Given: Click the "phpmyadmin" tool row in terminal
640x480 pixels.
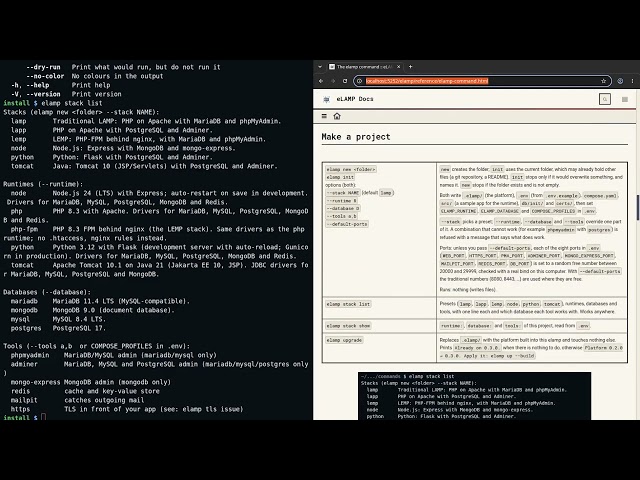Looking at the screenshot, I should (114, 355).
